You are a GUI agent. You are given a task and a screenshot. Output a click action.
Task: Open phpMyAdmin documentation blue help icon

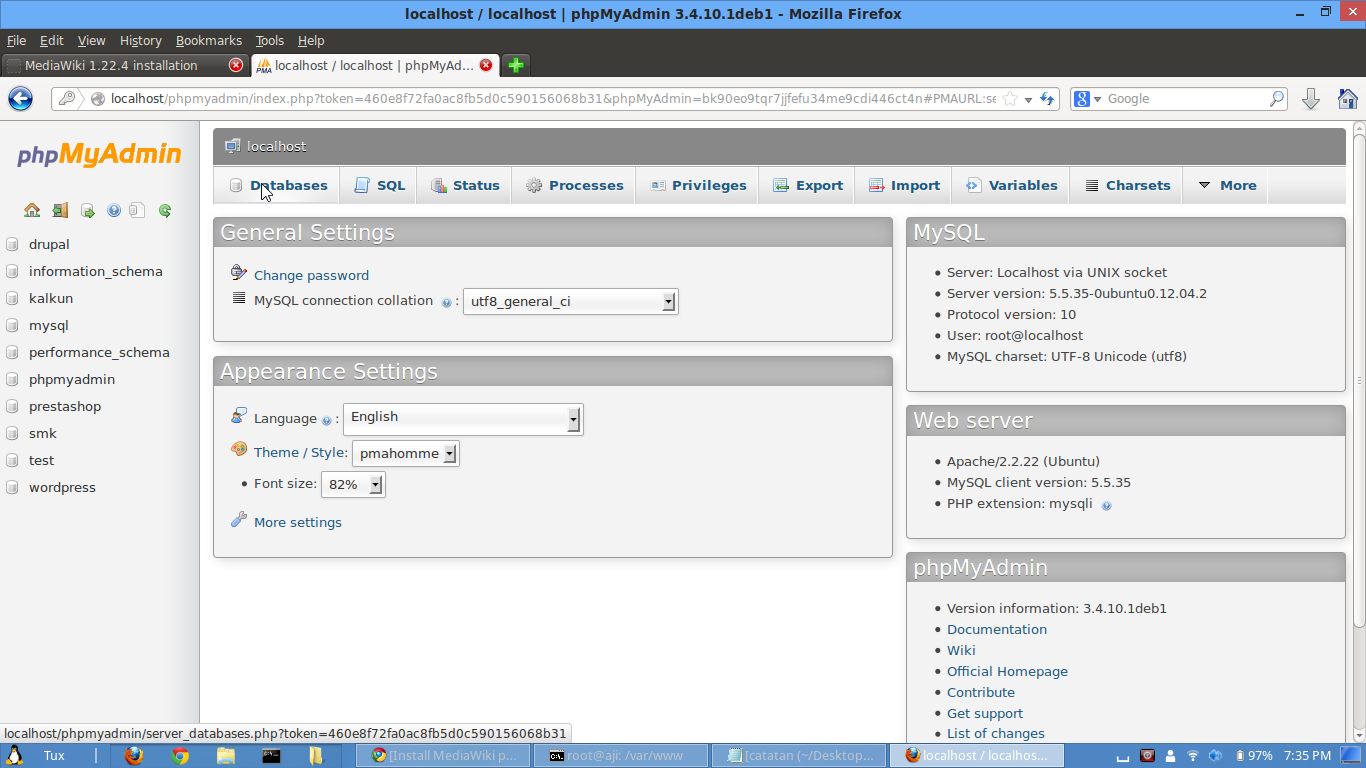pyautogui.click(x=113, y=210)
